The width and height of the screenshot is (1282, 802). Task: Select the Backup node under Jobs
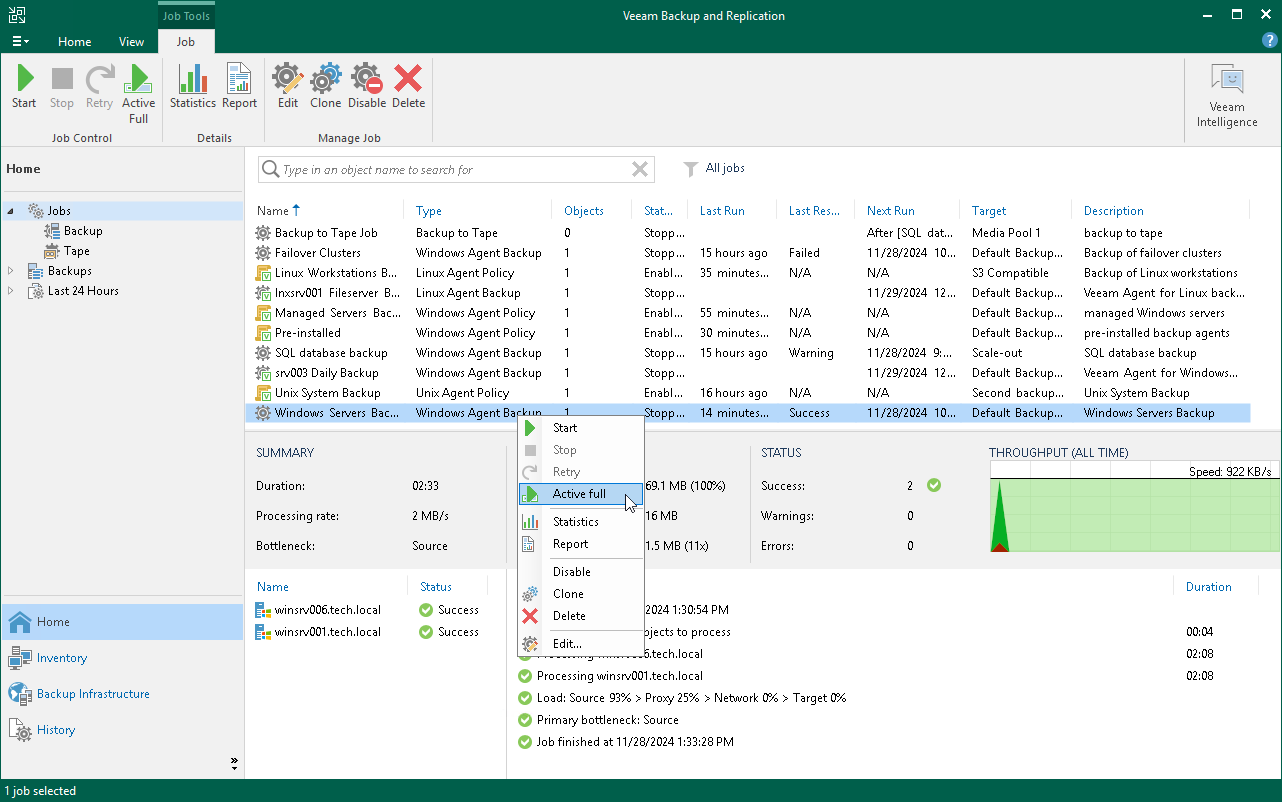83,231
